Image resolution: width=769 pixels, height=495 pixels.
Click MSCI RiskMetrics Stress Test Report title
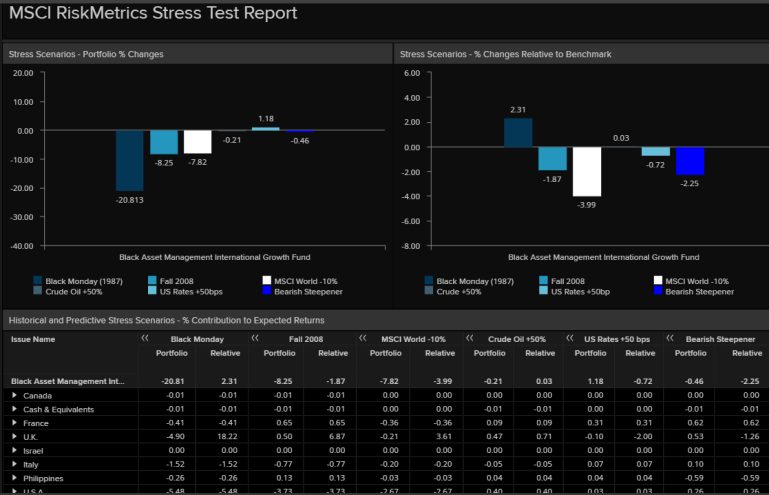pos(153,13)
